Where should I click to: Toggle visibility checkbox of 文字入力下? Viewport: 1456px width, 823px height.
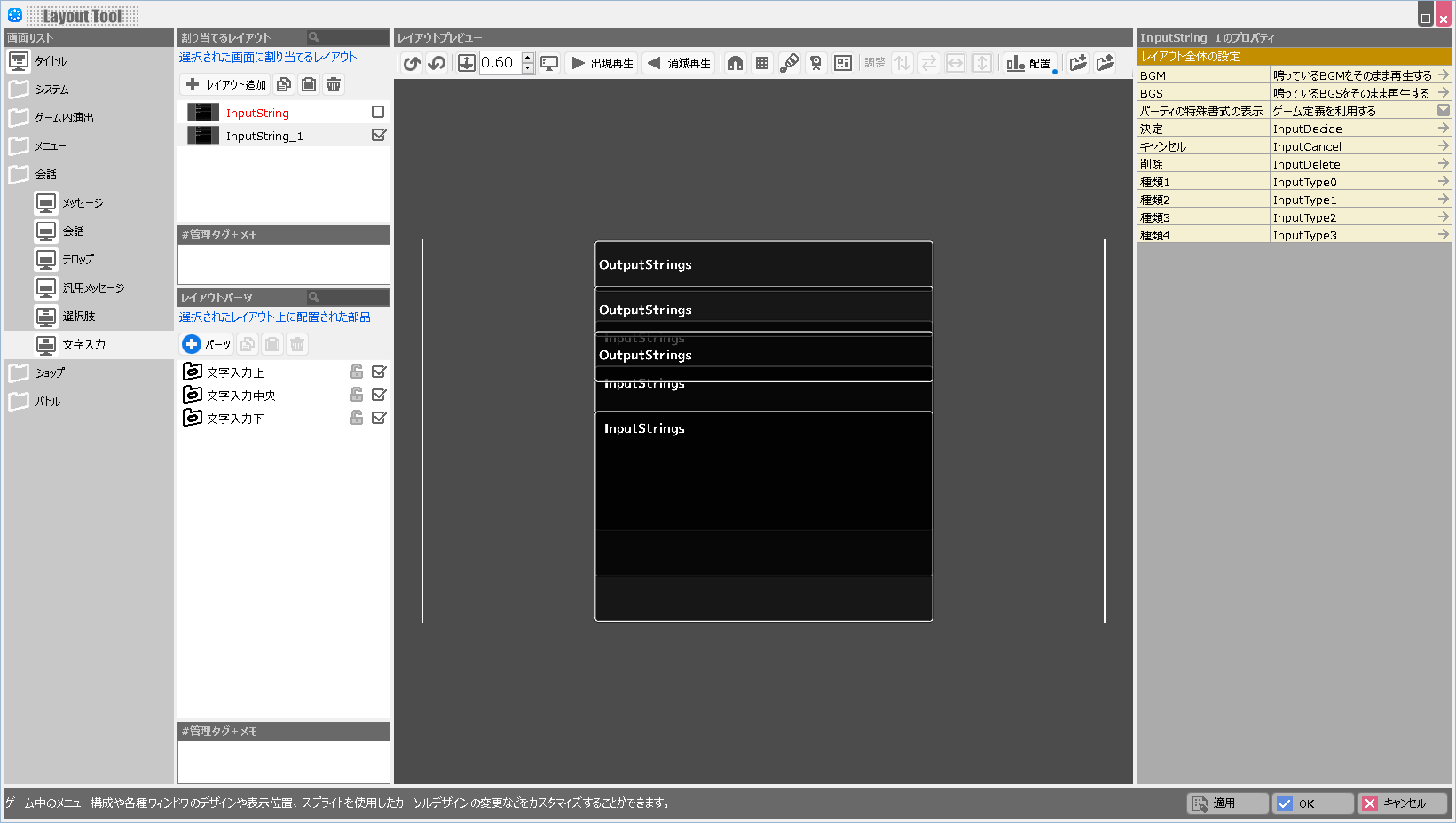click(x=379, y=418)
